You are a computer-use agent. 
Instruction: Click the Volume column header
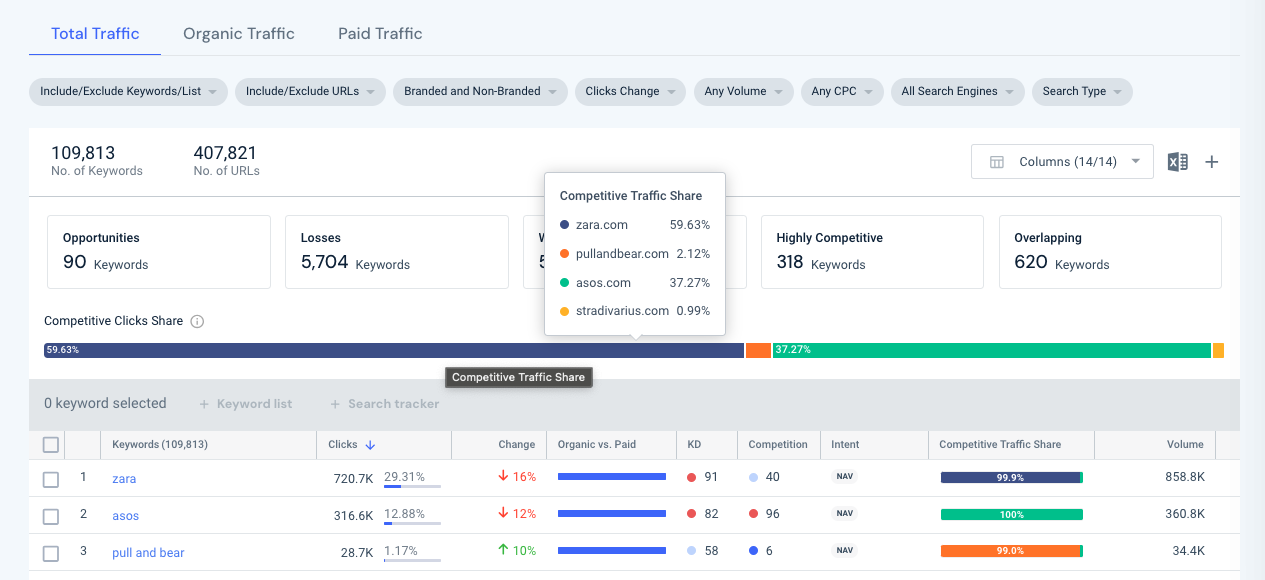[1185, 444]
